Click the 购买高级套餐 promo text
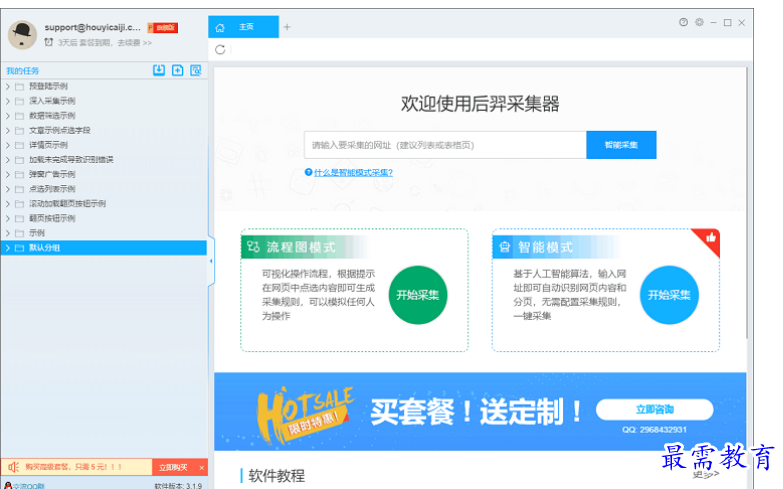Viewport: 783px width, 489px height. click(x=73, y=467)
